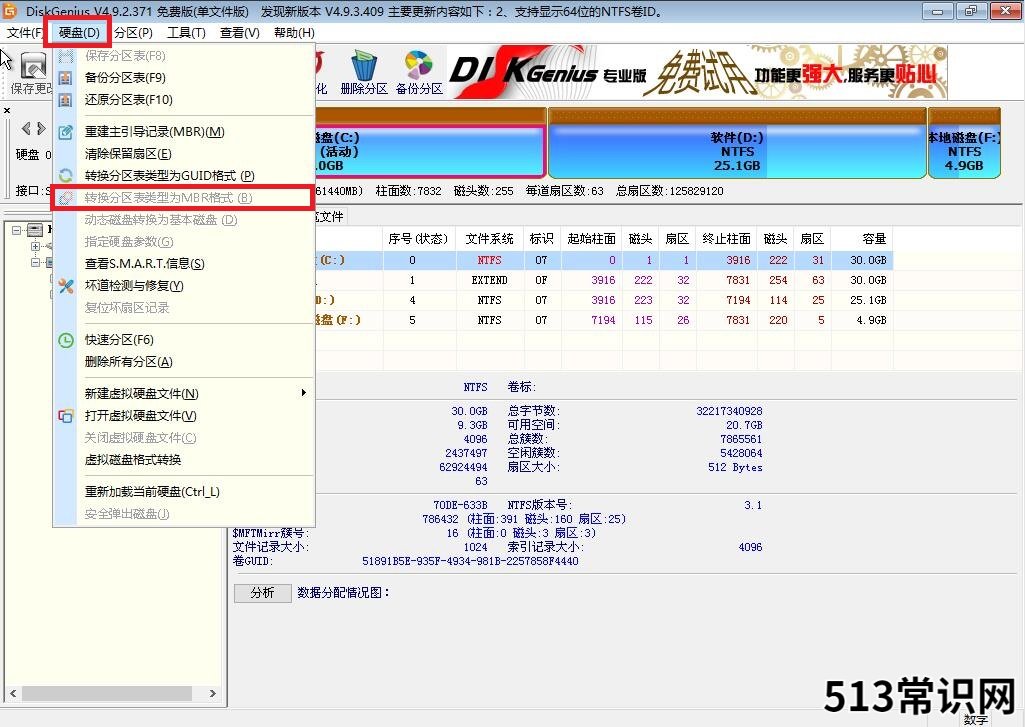Select the EXTEND partition row
Image resolution: width=1025 pixels, height=727 pixels.
[x=604, y=280]
